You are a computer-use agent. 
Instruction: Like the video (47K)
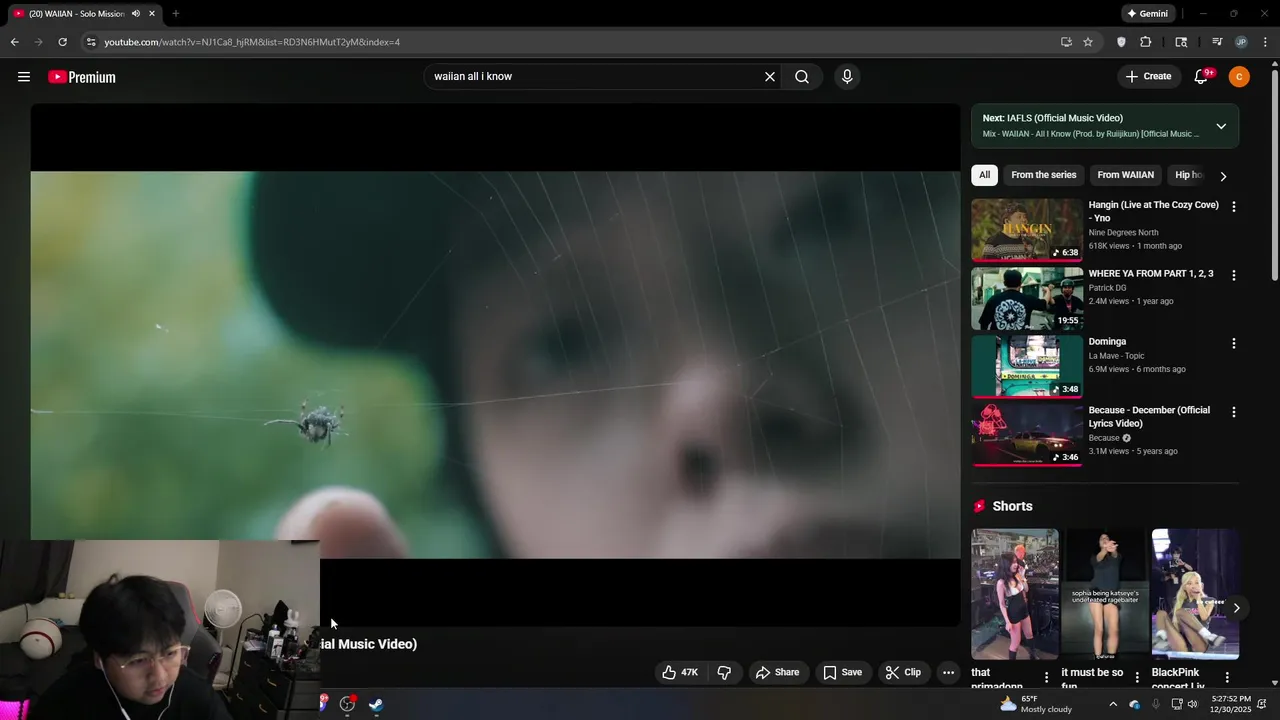click(680, 673)
